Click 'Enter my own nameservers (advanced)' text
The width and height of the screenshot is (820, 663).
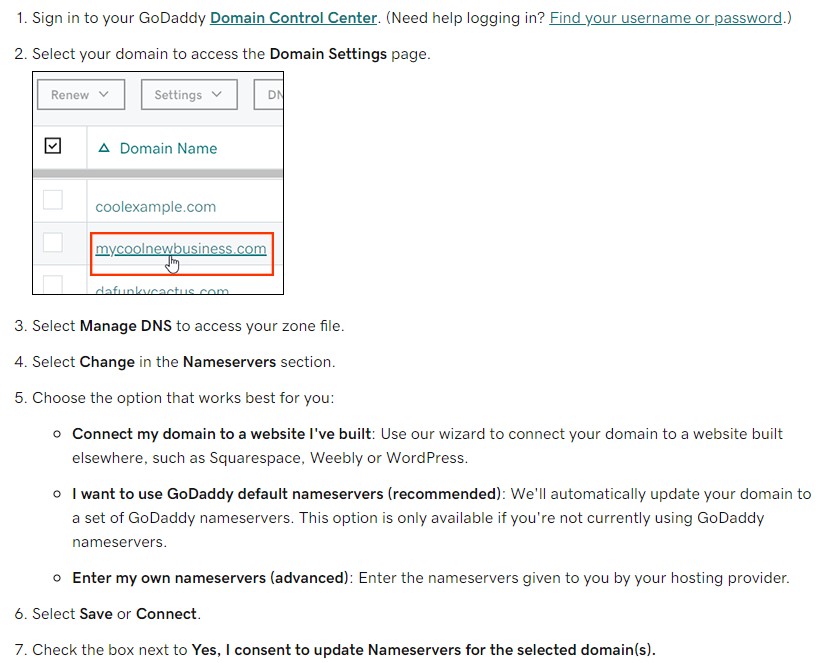tap(210, 578)
